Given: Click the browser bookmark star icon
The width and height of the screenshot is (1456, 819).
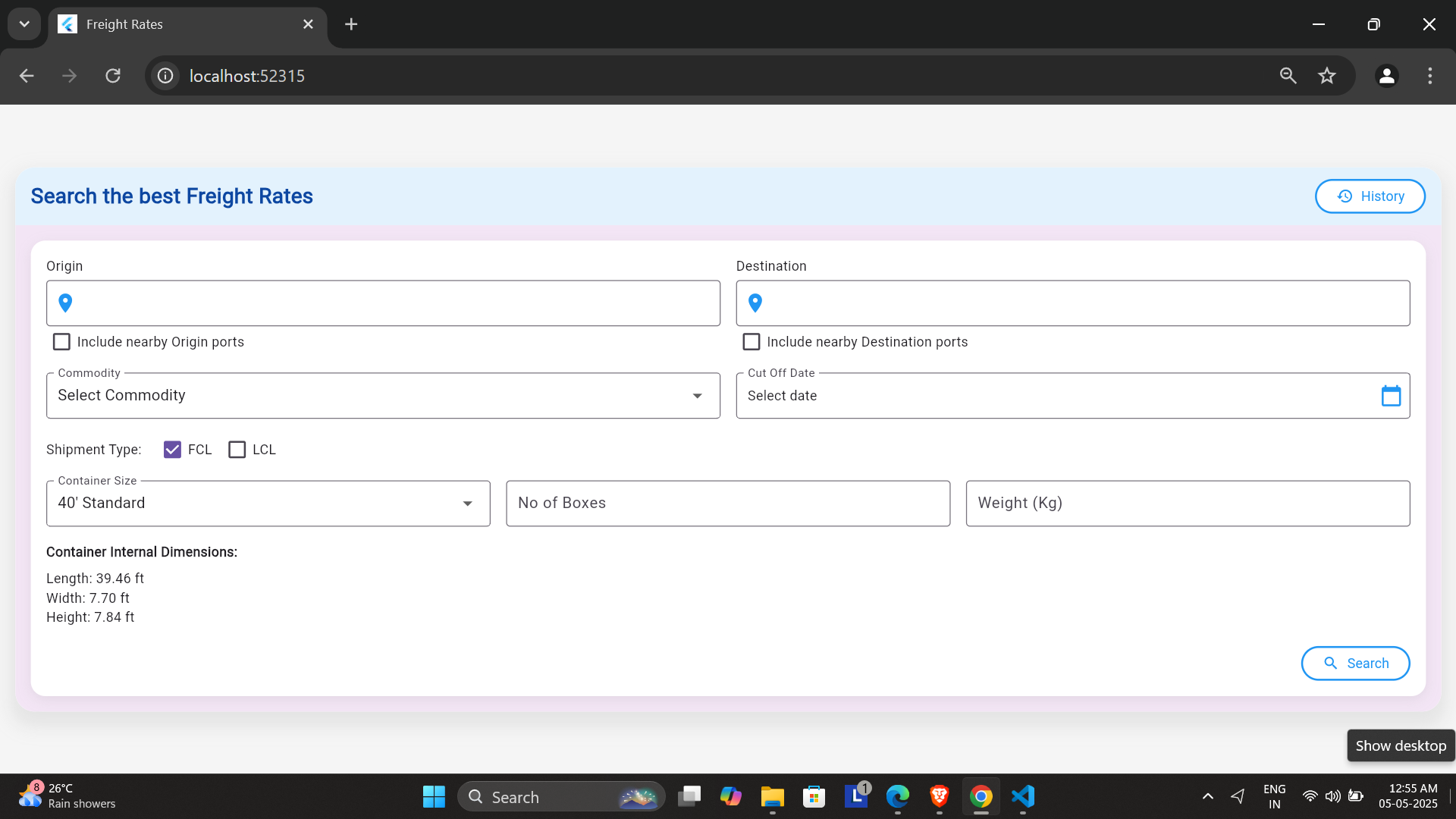Looking at the screenshot, I should 1326,76.
